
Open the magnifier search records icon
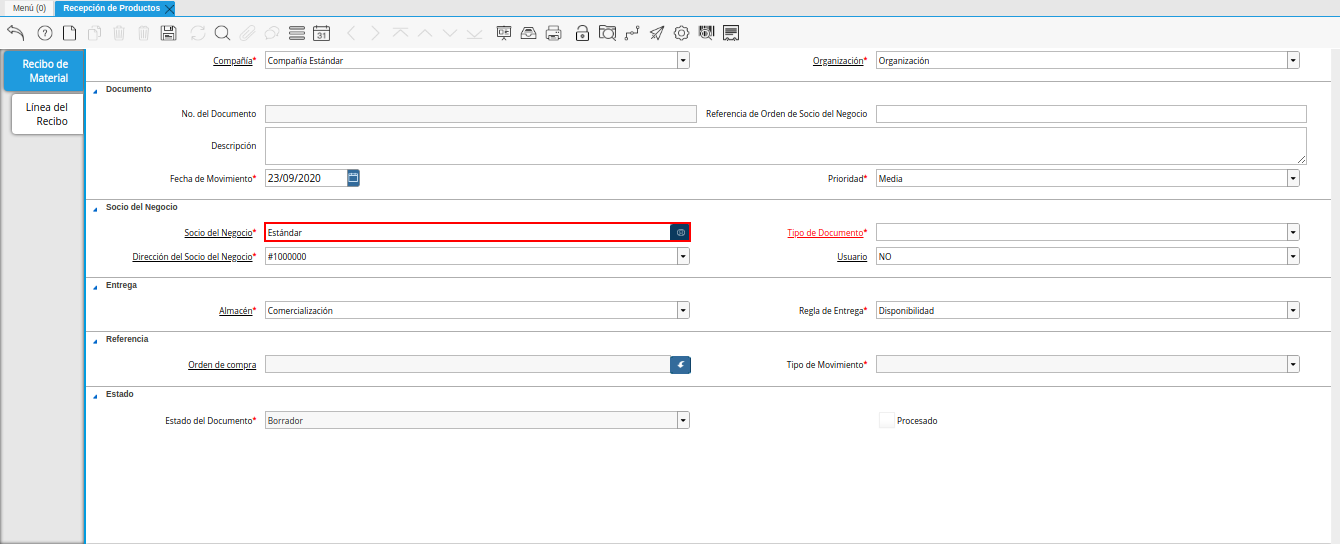222,33
